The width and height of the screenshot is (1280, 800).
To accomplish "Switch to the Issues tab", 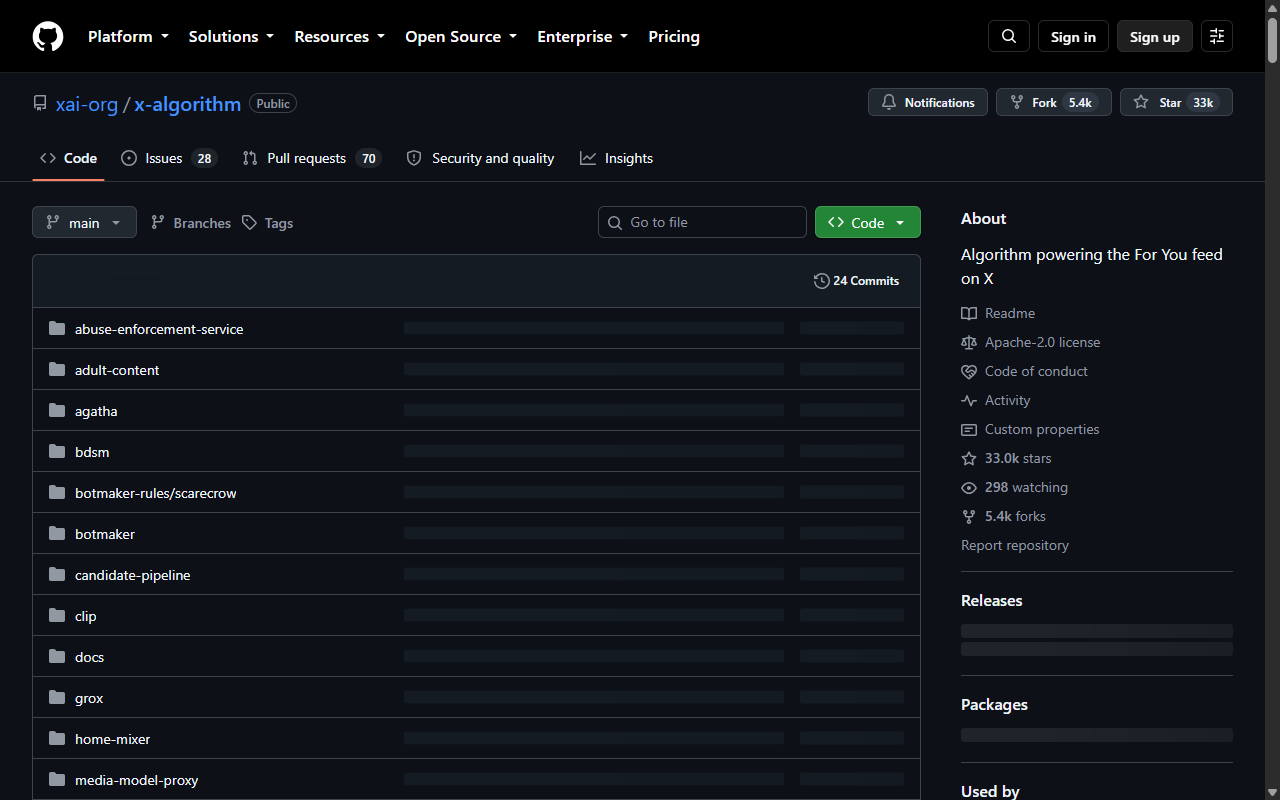I will [169, 158].
